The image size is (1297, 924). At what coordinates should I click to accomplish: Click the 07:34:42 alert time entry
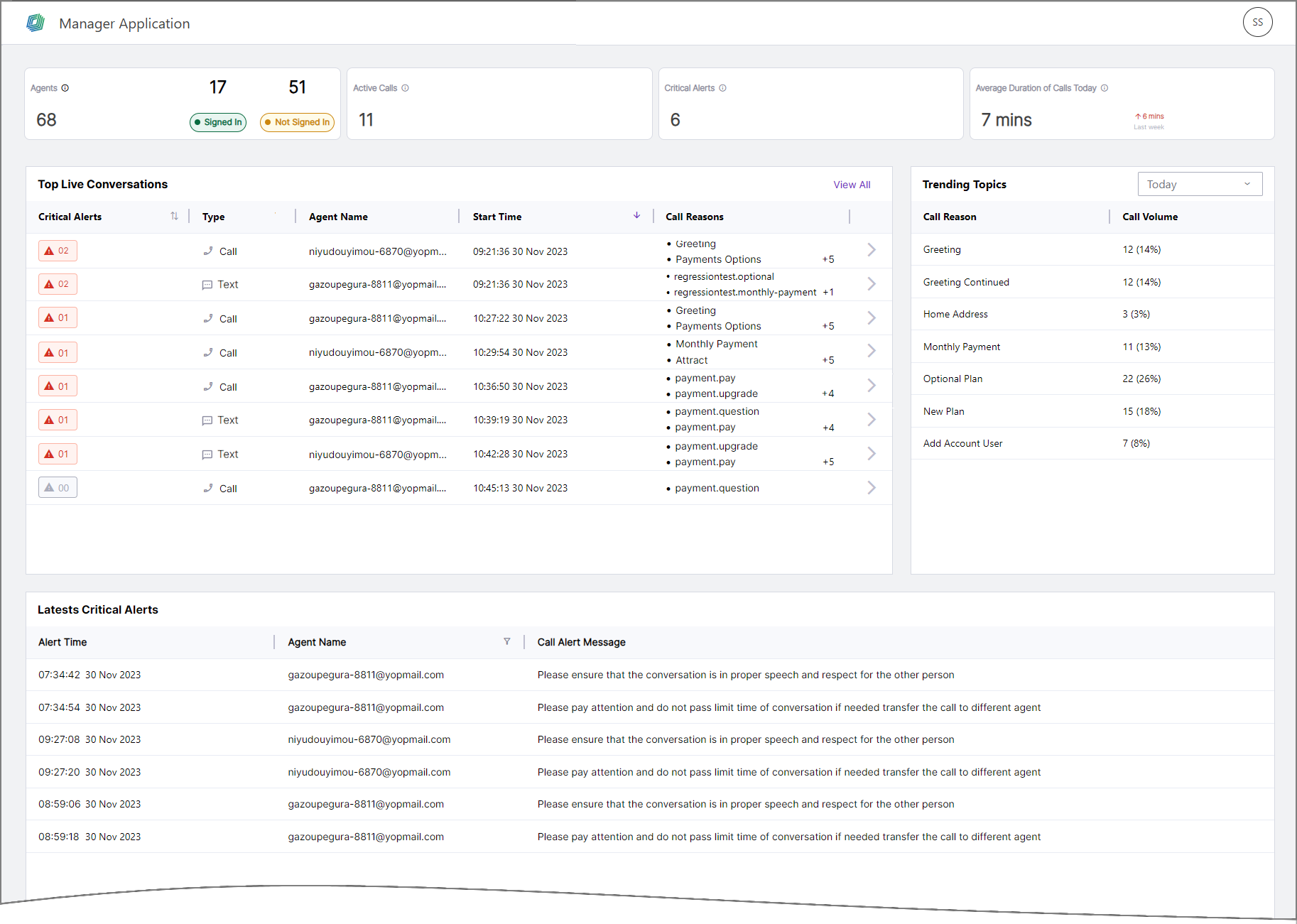point(89,675)
